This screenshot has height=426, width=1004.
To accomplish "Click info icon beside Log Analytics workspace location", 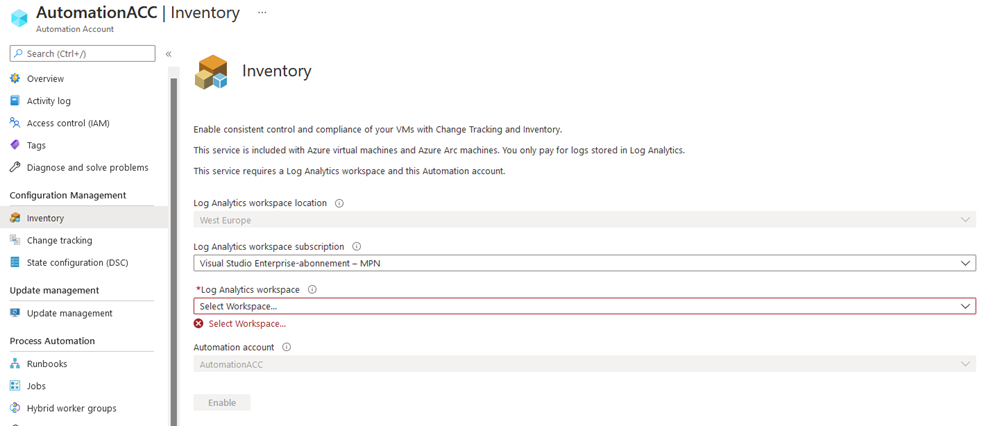I will 339,203.
